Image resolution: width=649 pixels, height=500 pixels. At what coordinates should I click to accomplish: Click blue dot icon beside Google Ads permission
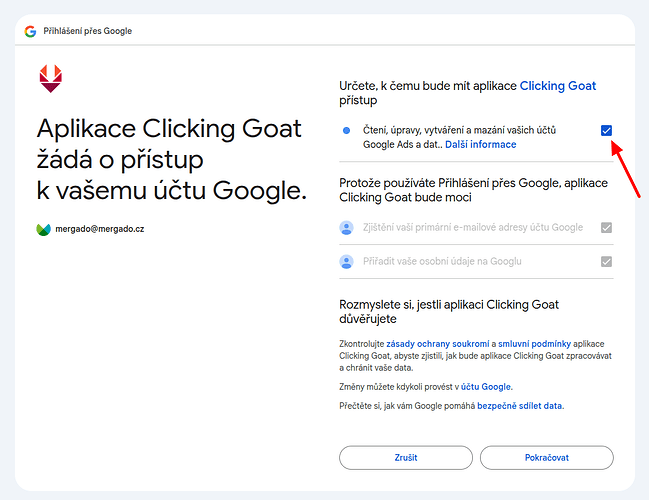(346, 131)
